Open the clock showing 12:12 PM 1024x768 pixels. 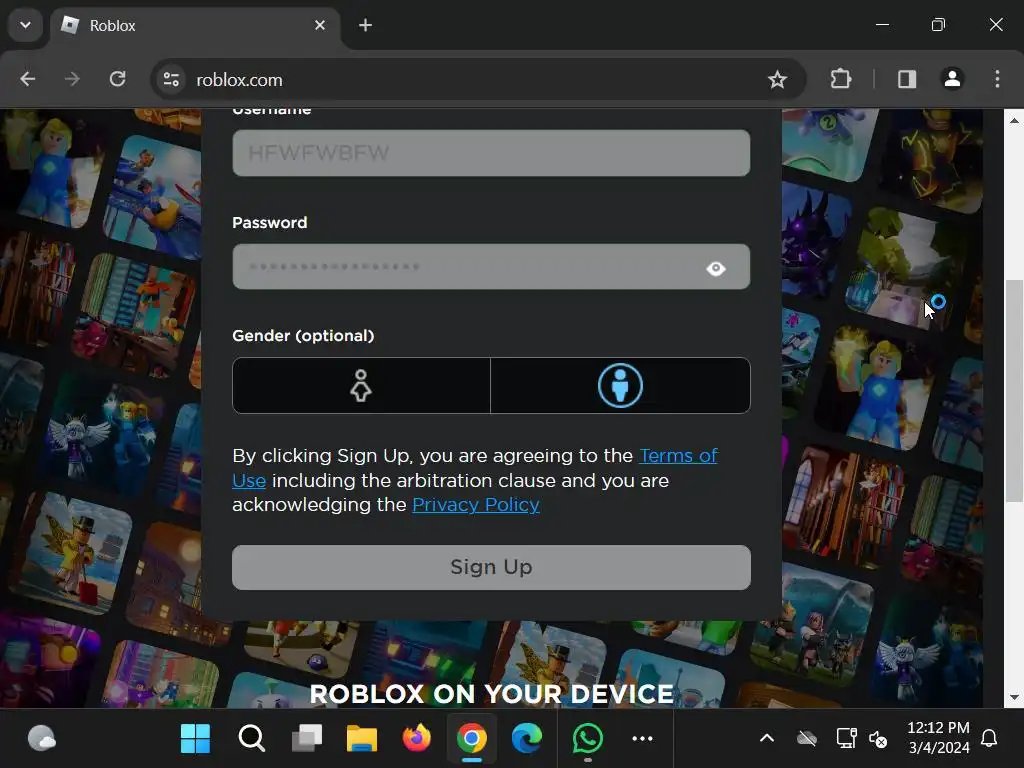tap(938, 738)
